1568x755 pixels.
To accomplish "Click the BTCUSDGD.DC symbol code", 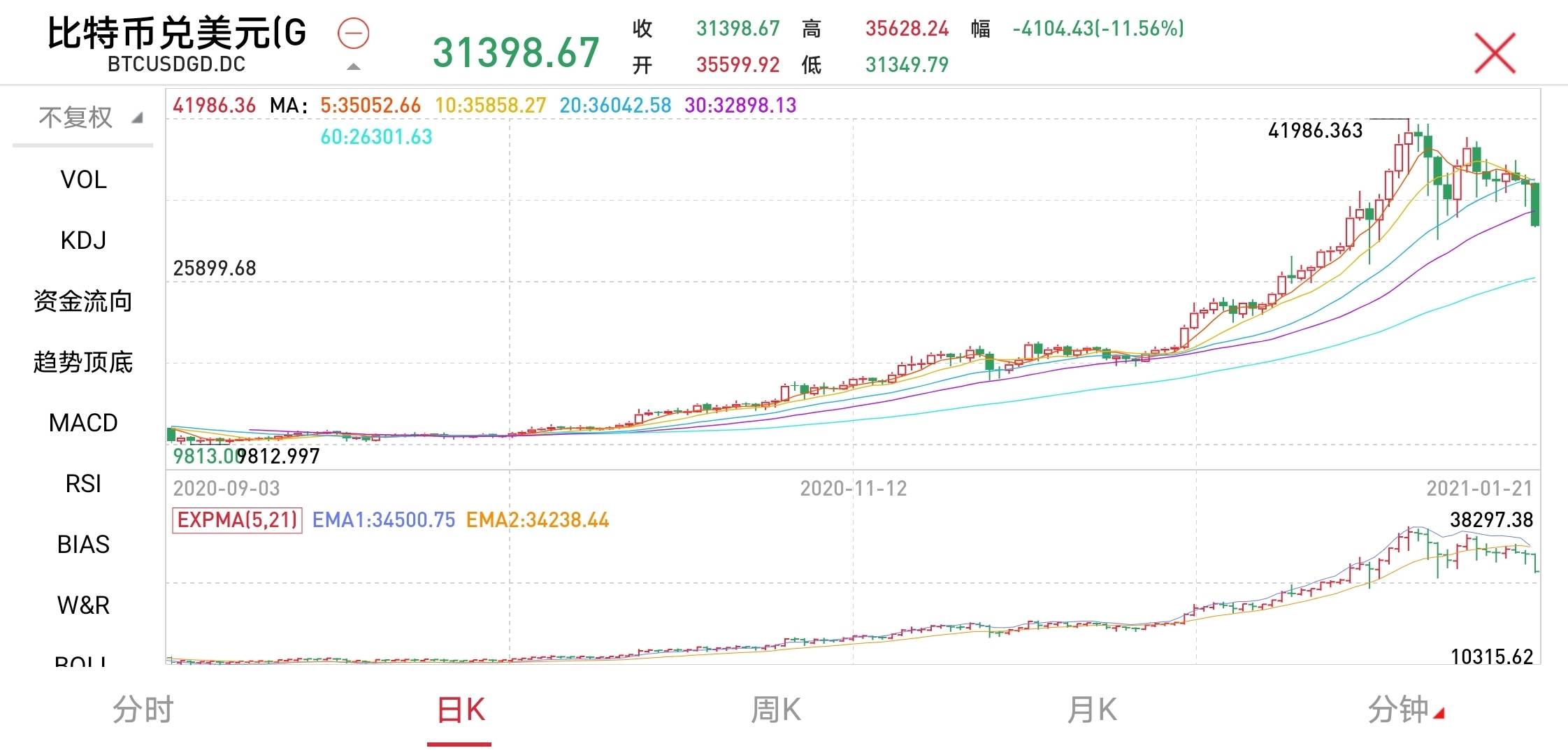I will tap(176, 64).
